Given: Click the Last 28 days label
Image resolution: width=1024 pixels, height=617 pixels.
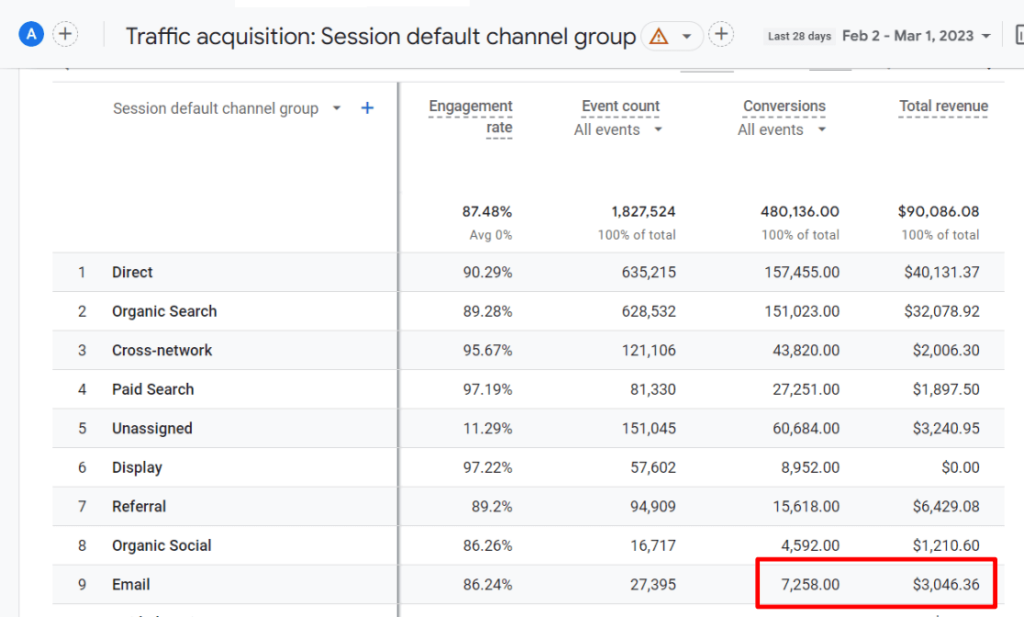Looking at the screenshot, I should coord(799,35).
